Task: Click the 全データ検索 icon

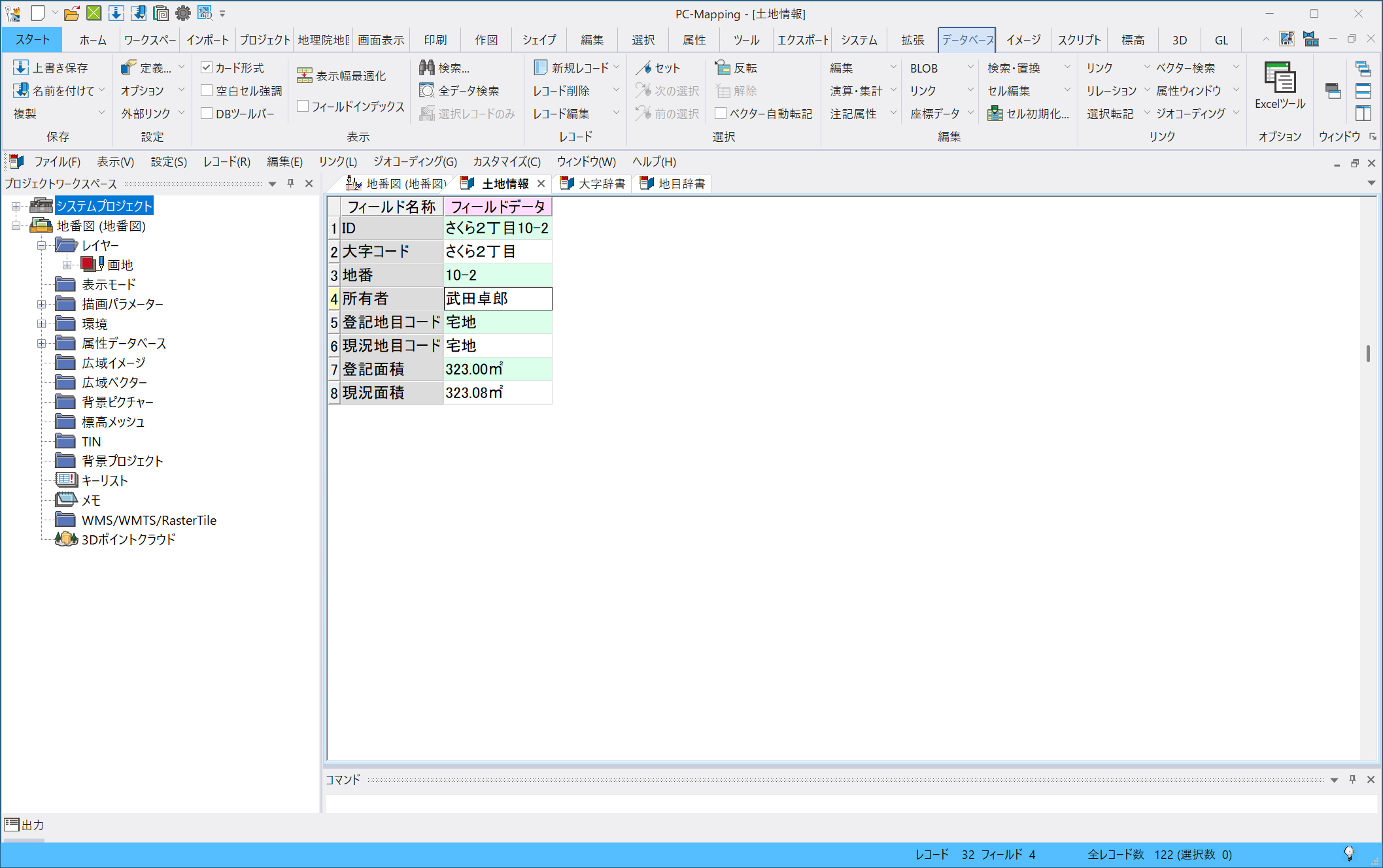Action: point(427,91)
